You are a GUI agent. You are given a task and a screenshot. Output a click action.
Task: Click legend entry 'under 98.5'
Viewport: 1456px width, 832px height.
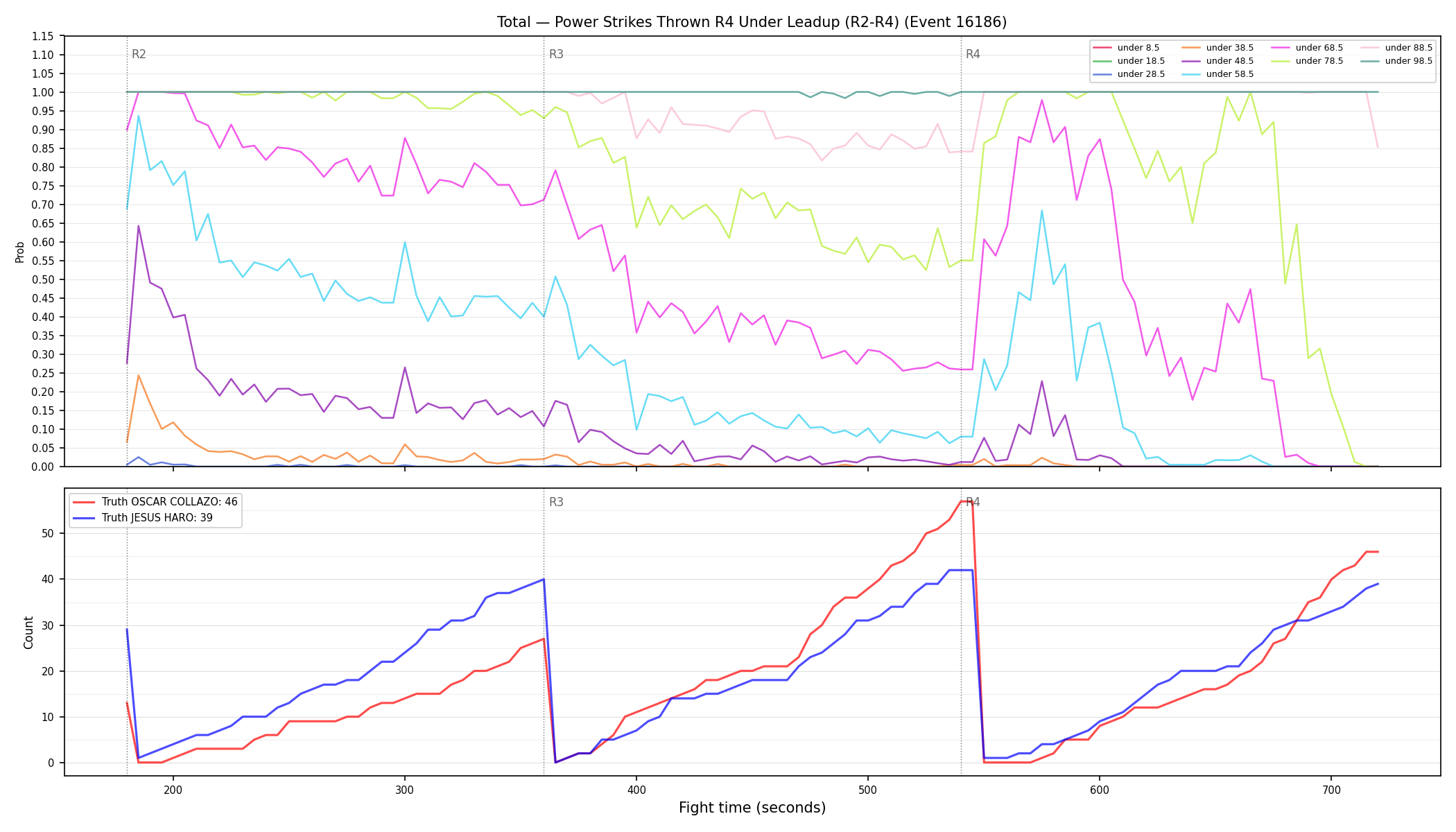(x=1396, y=61)
